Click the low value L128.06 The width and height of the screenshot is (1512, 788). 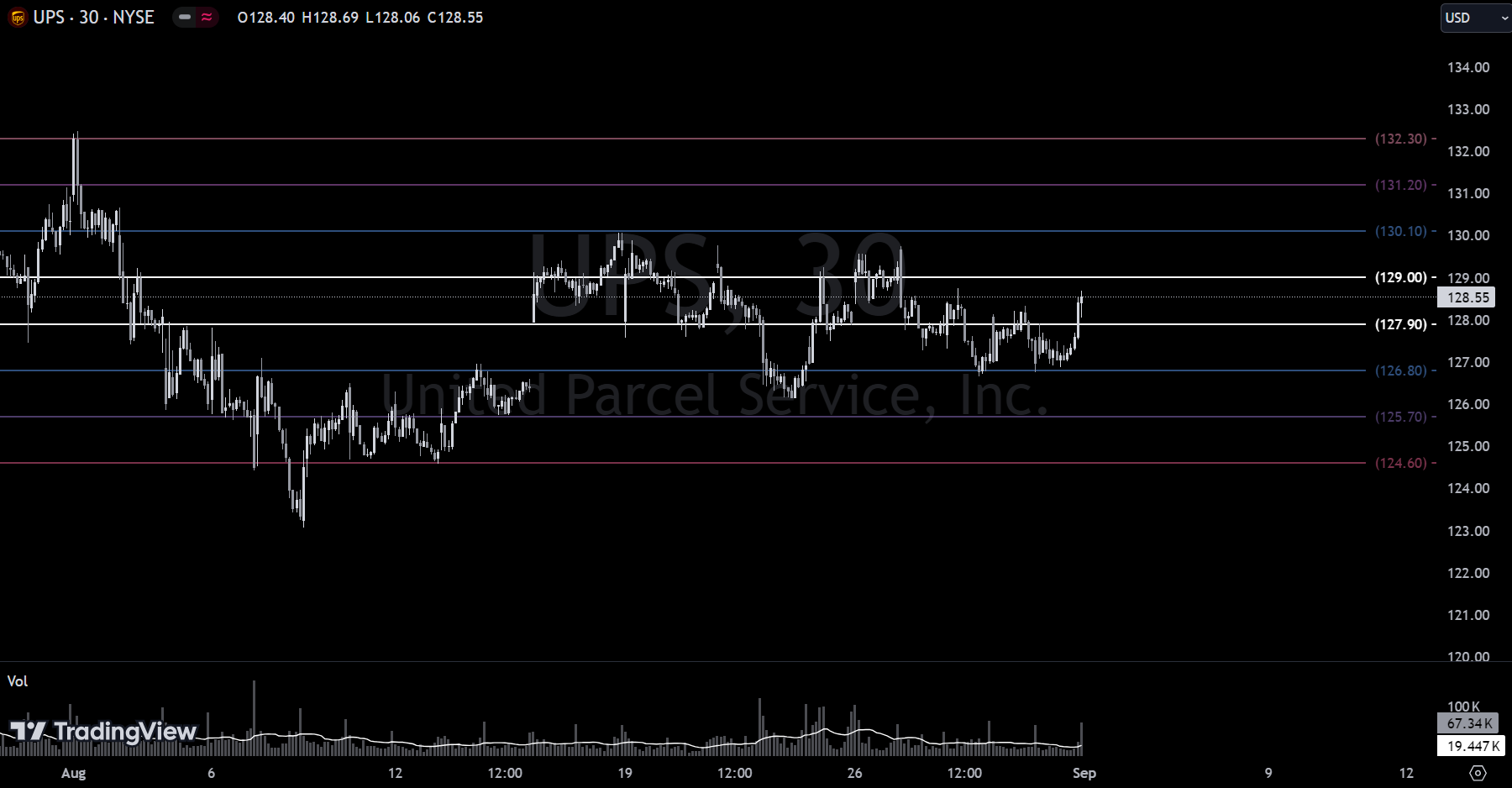(x=393, y=18)
